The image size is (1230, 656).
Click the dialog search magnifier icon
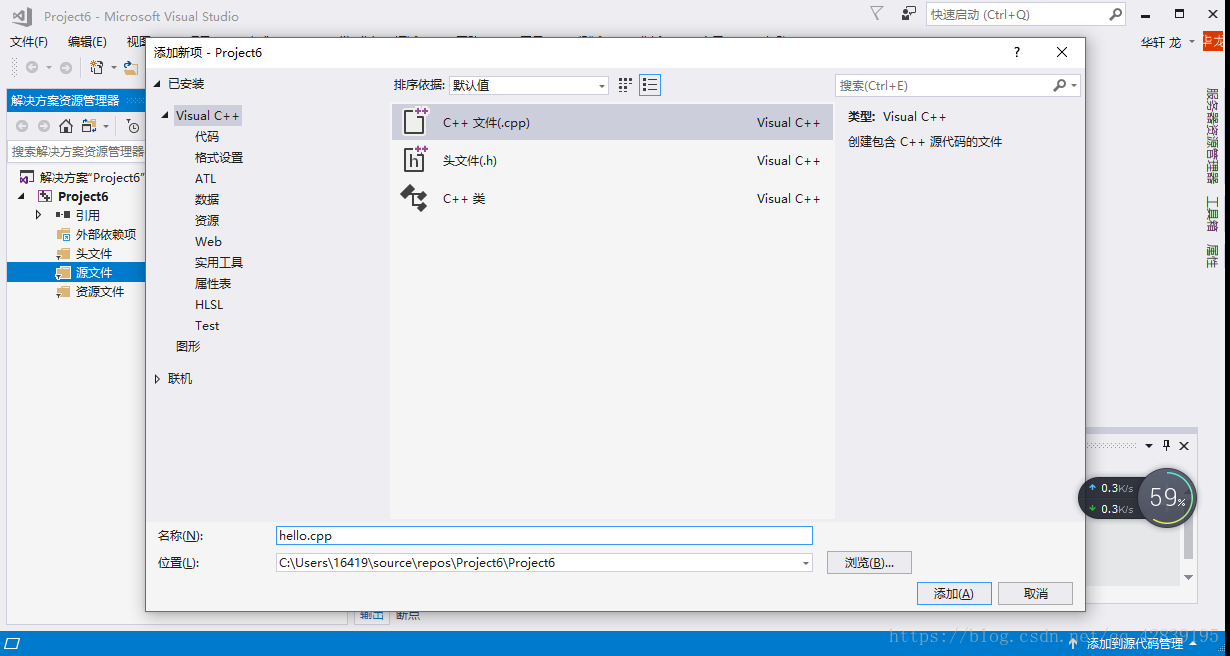[1059, 86]
